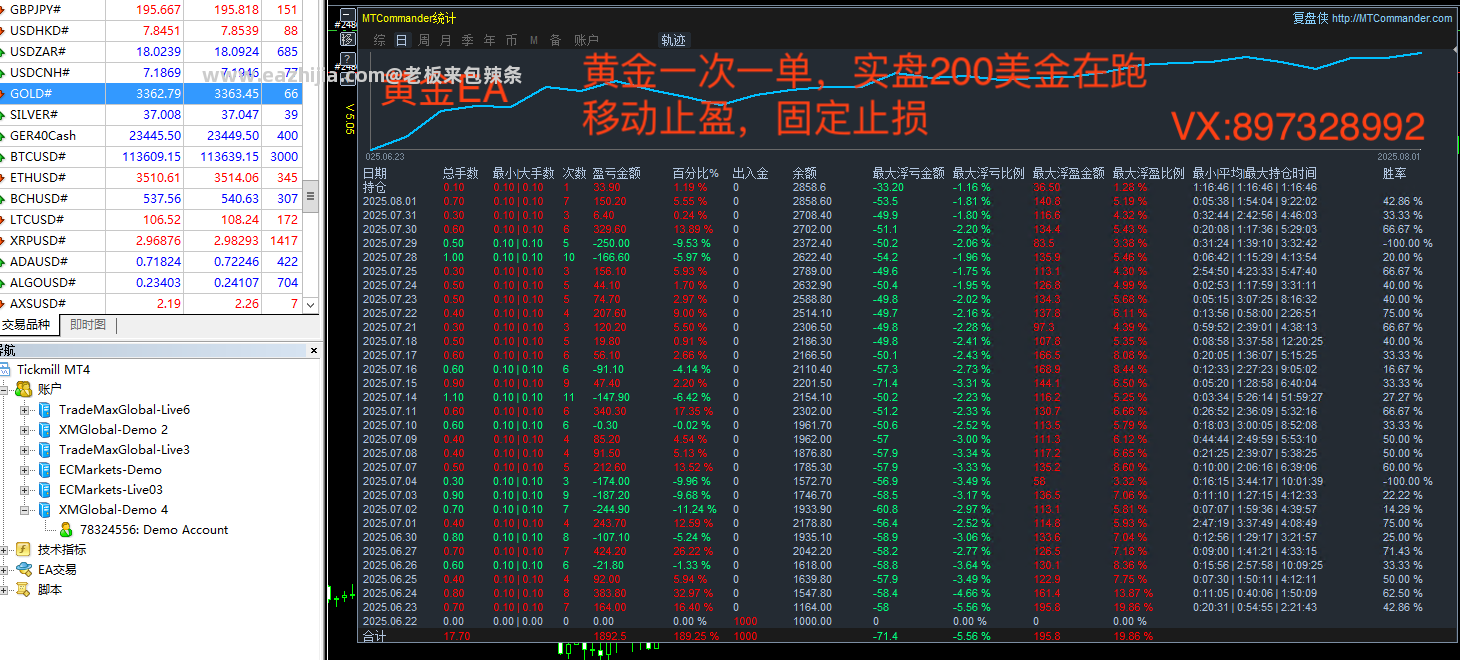The height and width of the screenshot is (660, 1460).
Task: Click the 脚本 scripts icon
Action: coord(23,589)
